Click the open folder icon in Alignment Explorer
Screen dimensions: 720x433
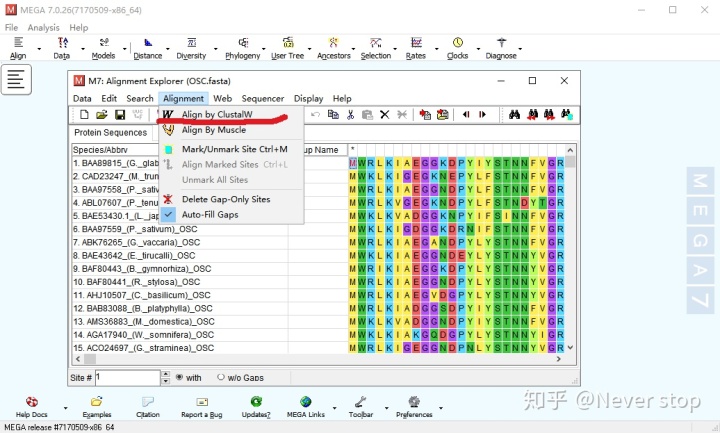[x=101, y=114]
